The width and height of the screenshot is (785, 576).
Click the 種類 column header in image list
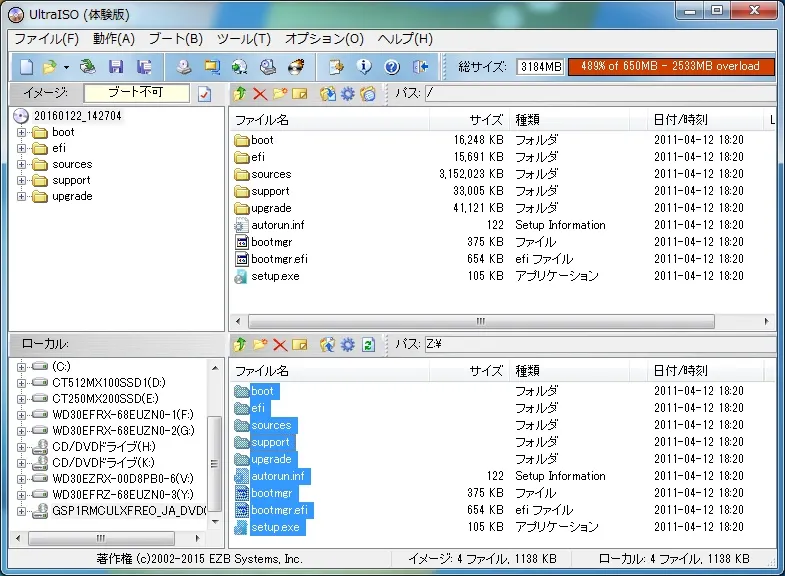[x=569, y=120]
